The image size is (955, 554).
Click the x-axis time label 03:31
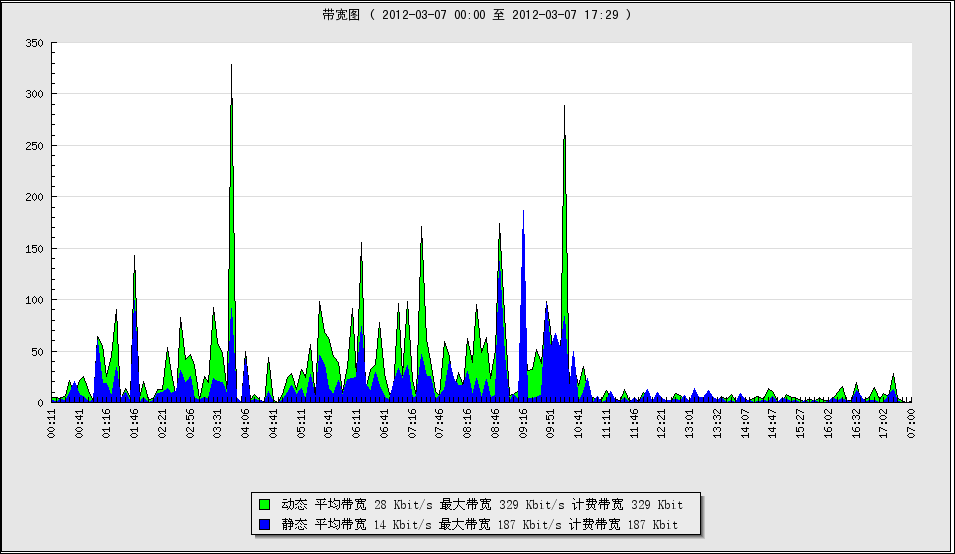[x=218, y=423]
